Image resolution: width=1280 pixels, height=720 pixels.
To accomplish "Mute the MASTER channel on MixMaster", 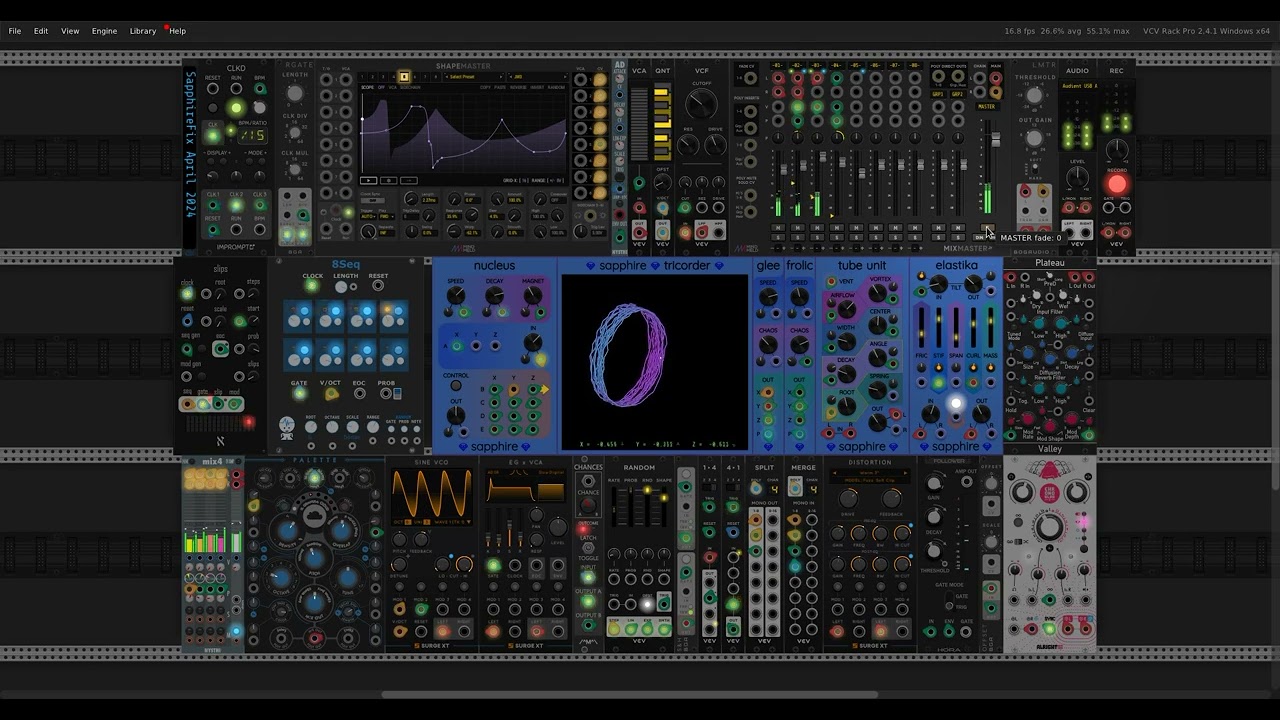I will click(x=987, y=227).
